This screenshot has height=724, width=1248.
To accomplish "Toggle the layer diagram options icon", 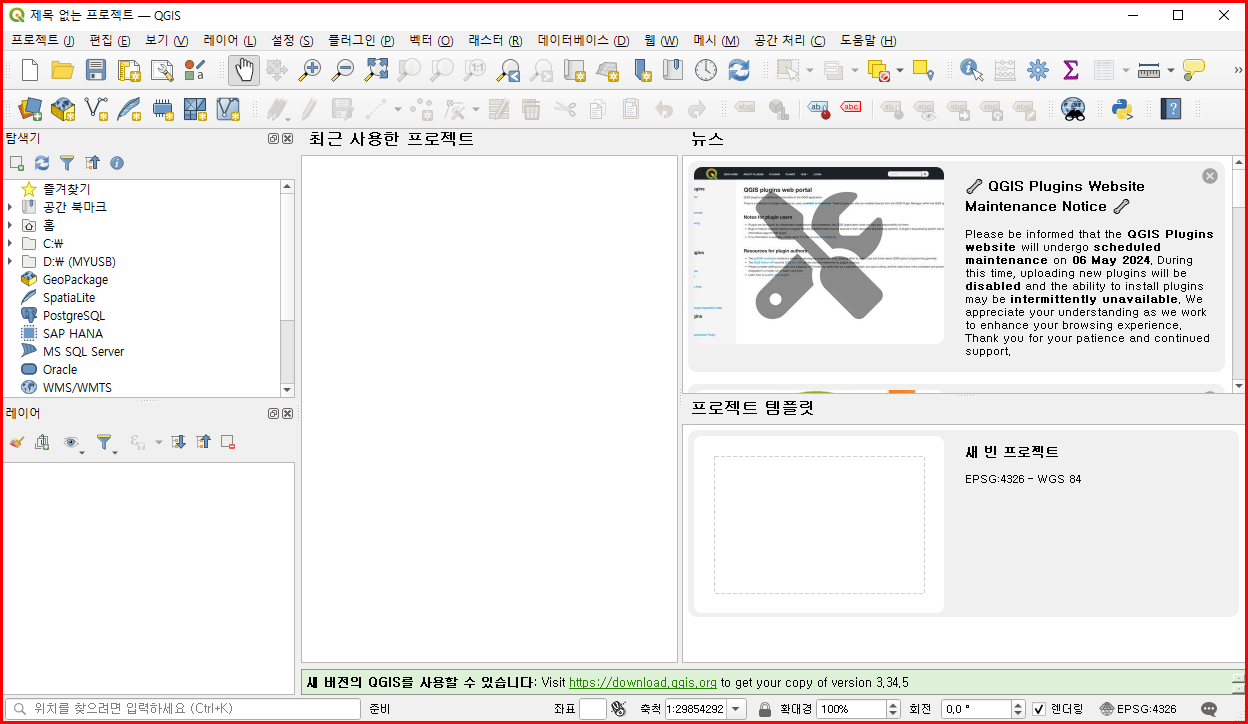I will point(777,108).
